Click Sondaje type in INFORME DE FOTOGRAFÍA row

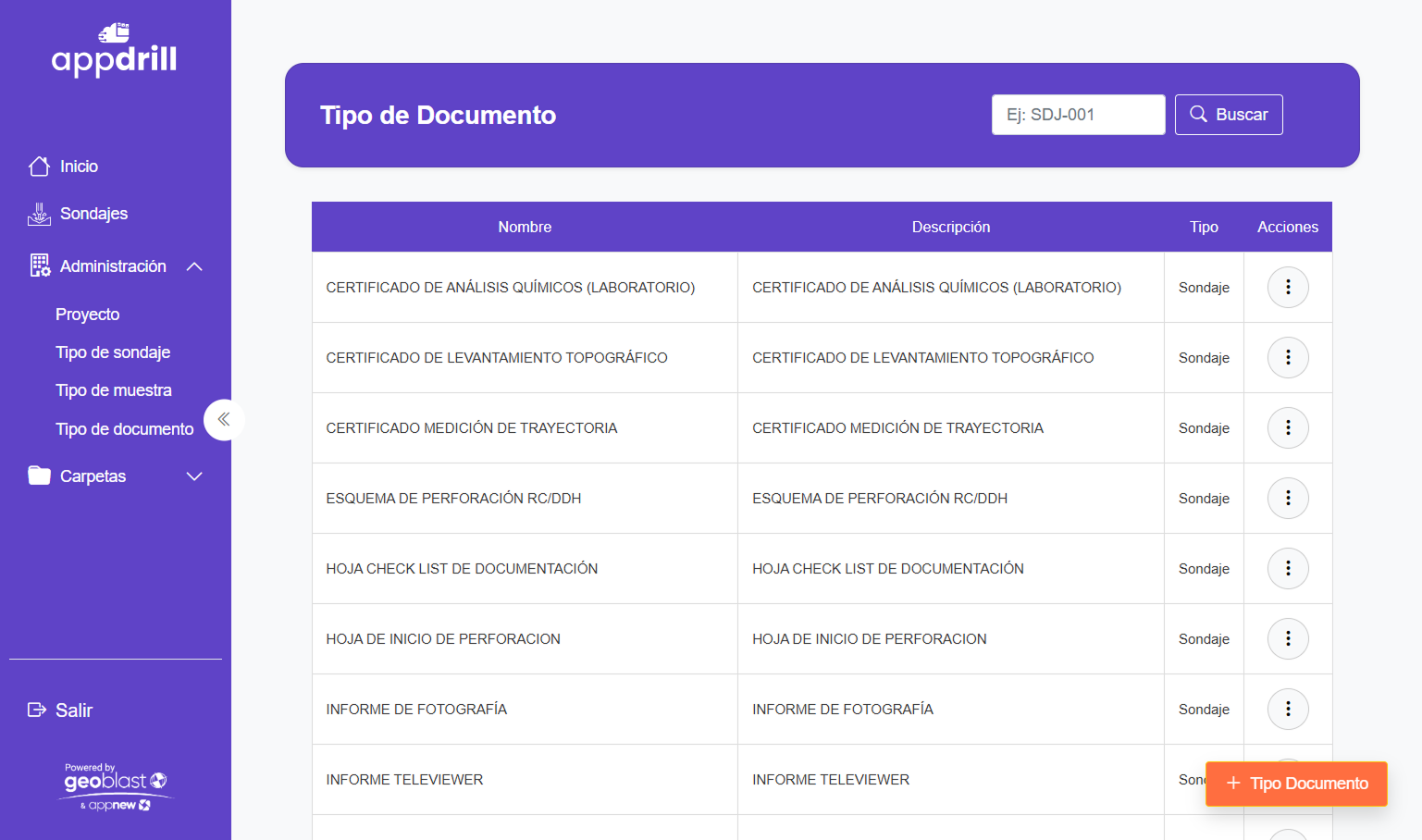coord(1204,710)
